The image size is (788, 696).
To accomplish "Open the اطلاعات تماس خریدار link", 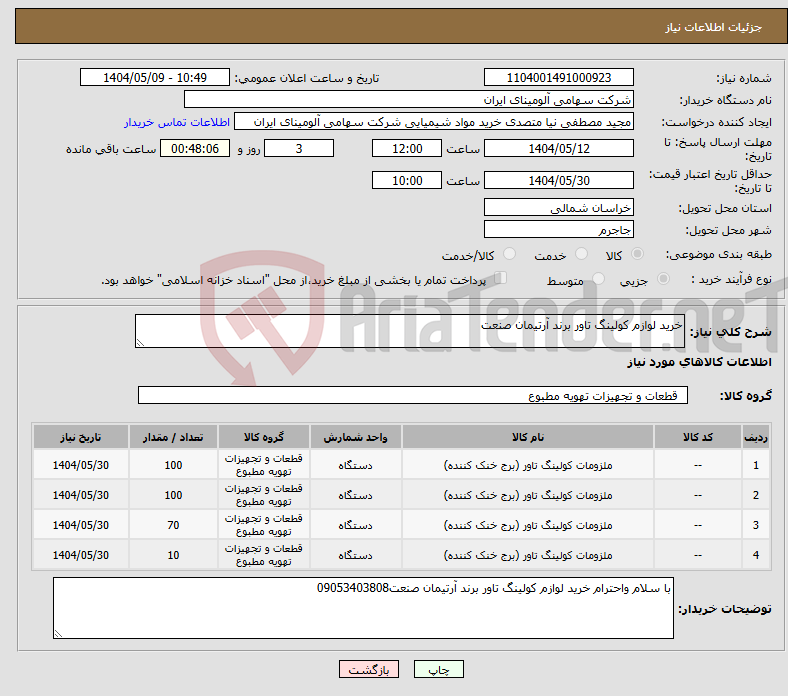I will point(177,122).
